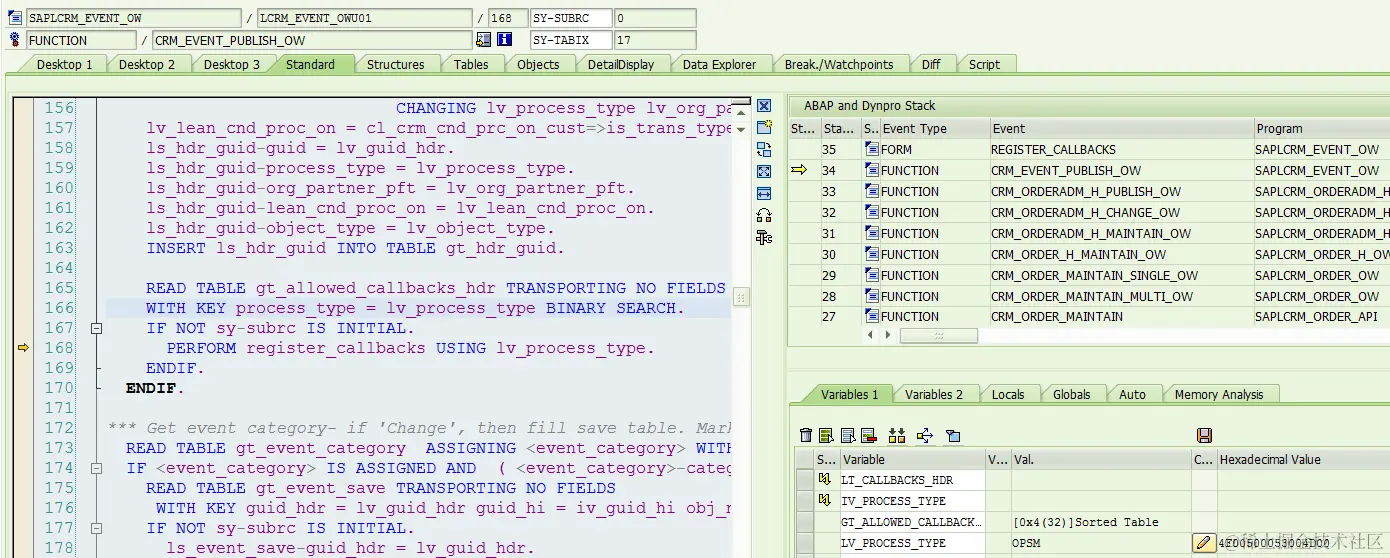Click the source icon in REGISTER_CALLBACKS stack row
Image resolution: width=1390 pixels, height=558 pixels.
click(x=872, y=149)
